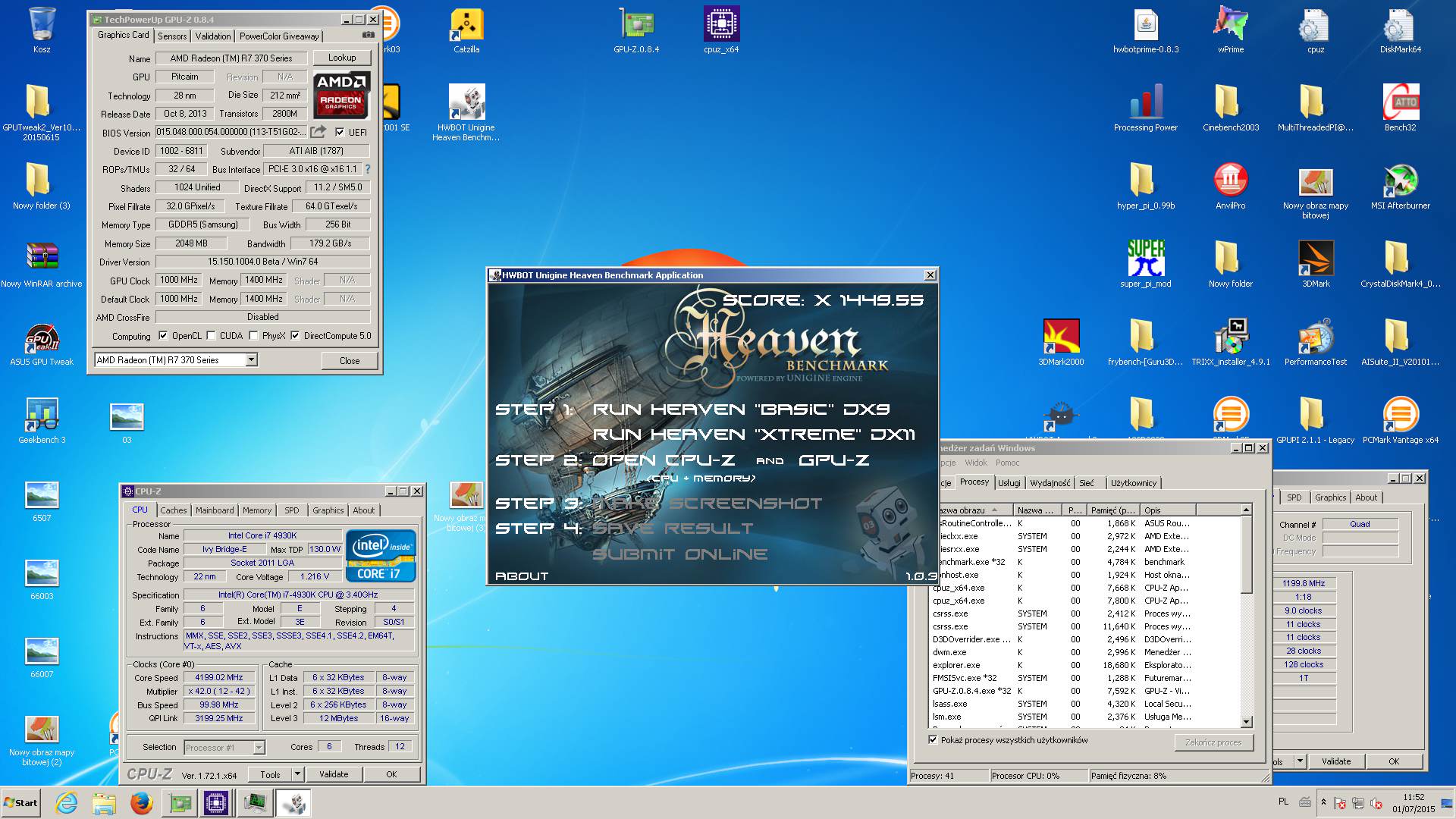Open PowerColor Giveaway tab
Screen dimensions: 1456x819
279,36
